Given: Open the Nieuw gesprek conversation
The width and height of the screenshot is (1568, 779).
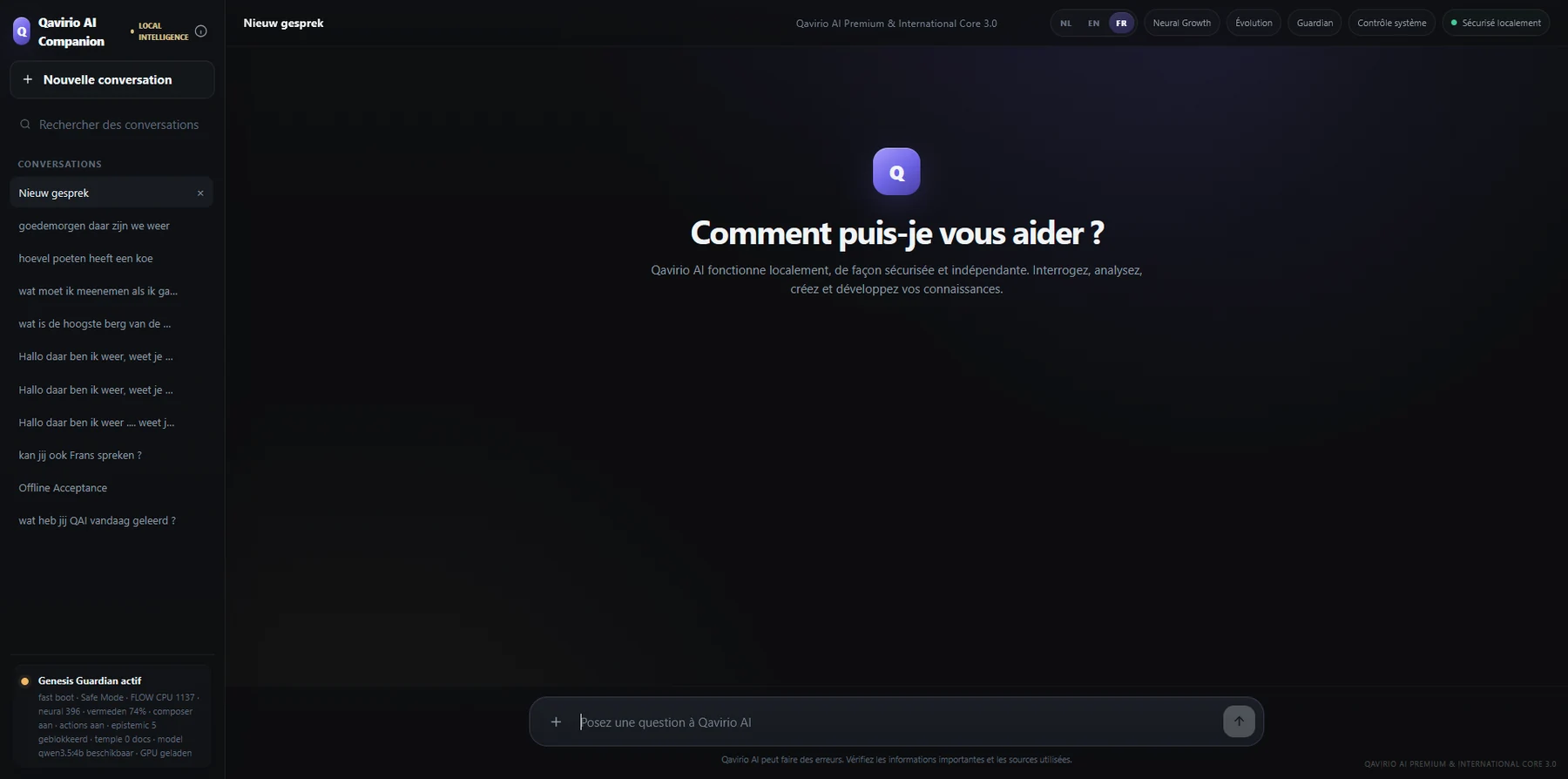Looking at the screenshot, I should coord(112,193).
